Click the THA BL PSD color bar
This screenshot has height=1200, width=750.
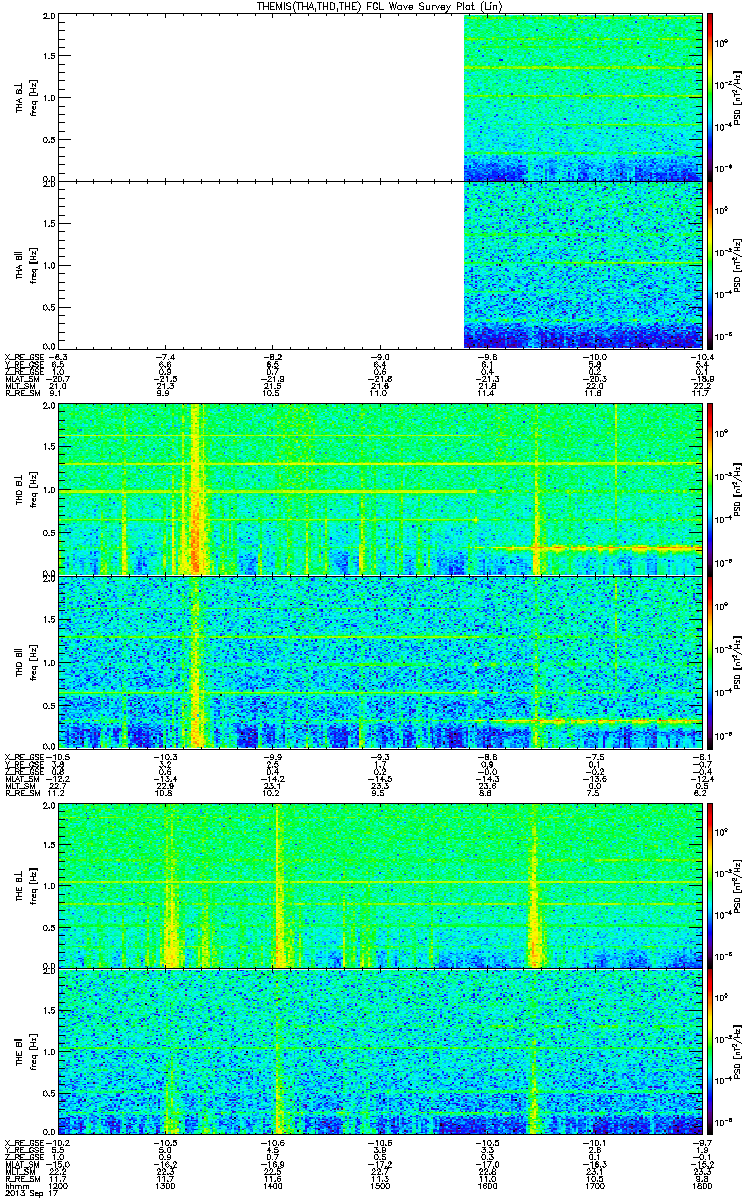[709, 97]
